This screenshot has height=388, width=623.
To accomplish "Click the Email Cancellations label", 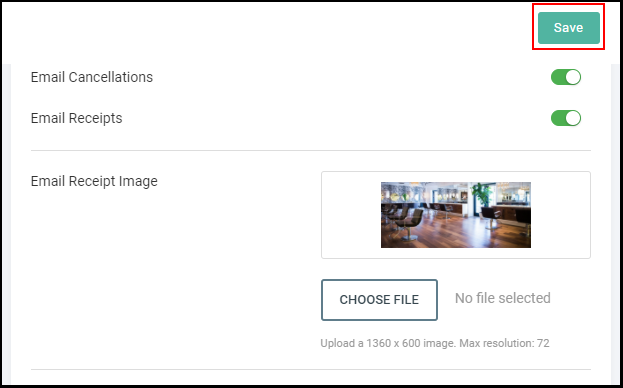I will [92, 77].
